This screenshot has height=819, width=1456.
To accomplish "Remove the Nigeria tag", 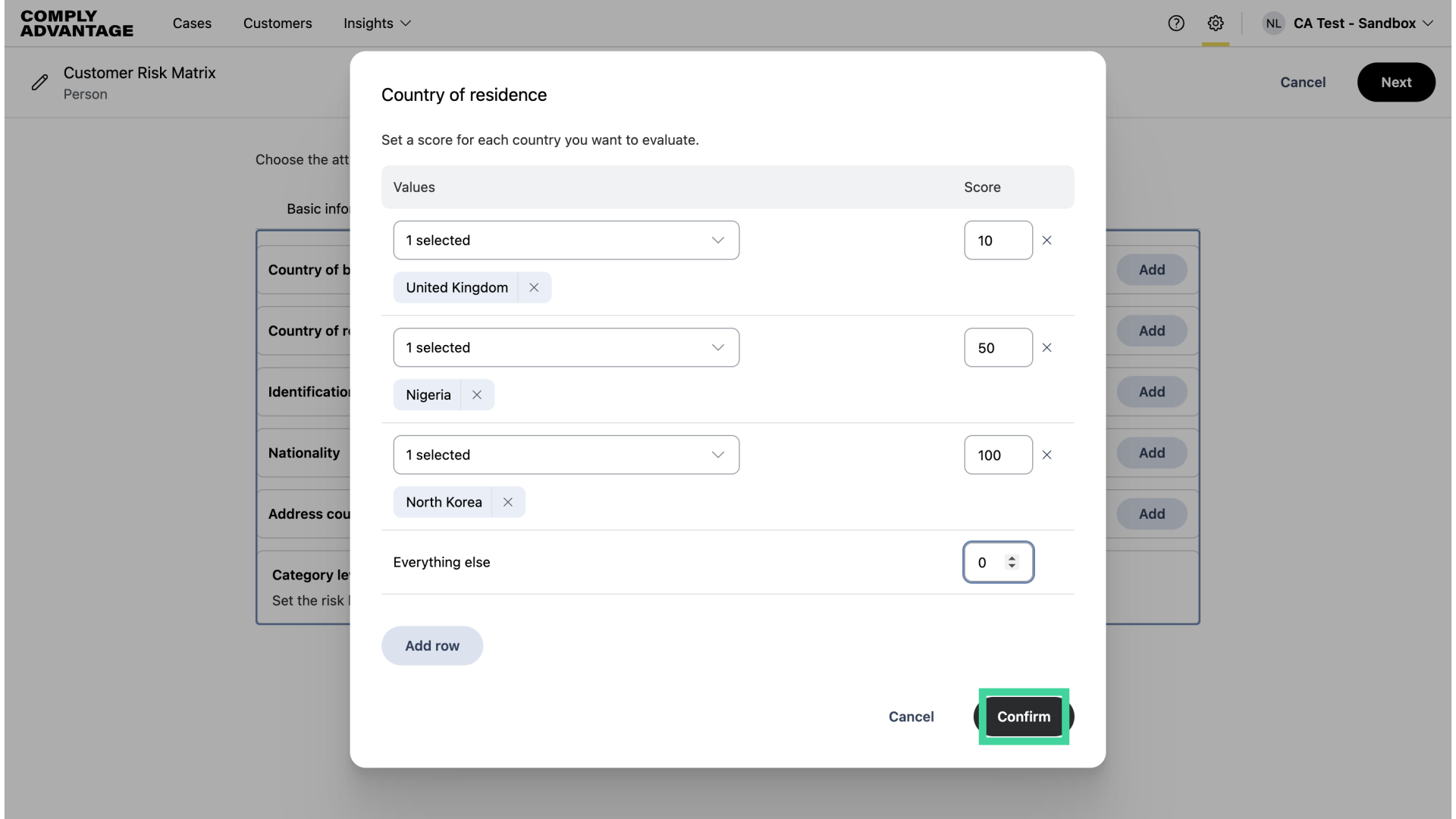I will [476, 394].
